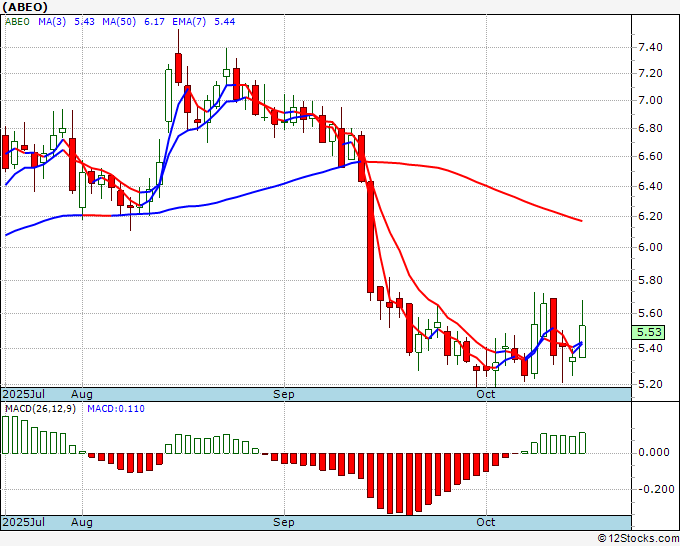This screenshot has height=546, width=680.
Task: Click the 7.00 price axis label
Action: (x=650, y=100)
